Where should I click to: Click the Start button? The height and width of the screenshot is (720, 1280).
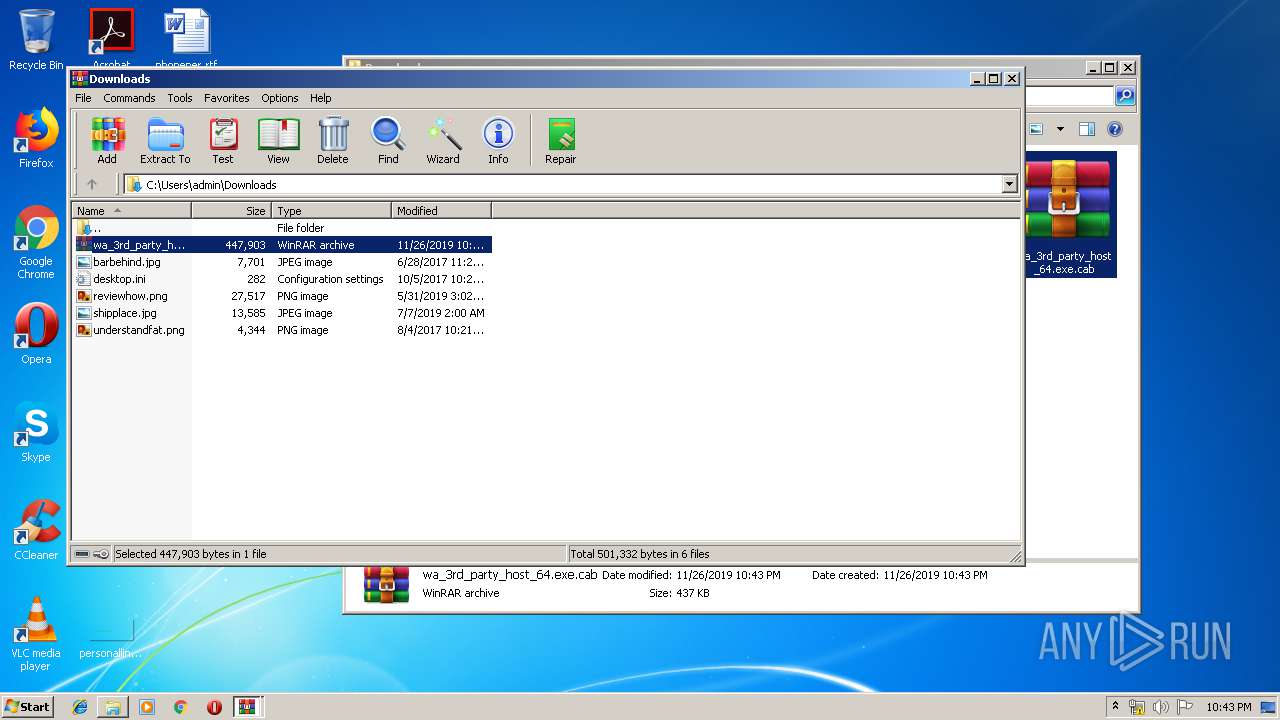point(27,707)
